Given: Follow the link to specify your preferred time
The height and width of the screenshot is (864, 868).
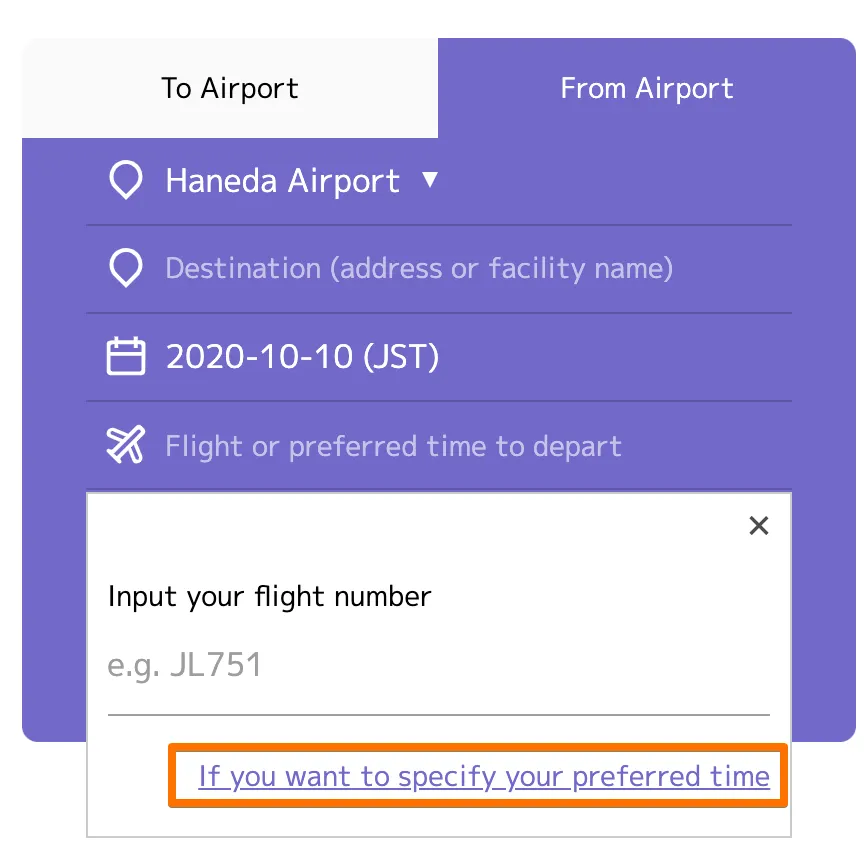Looking at the screenshot, I should [x=484, y=776].
